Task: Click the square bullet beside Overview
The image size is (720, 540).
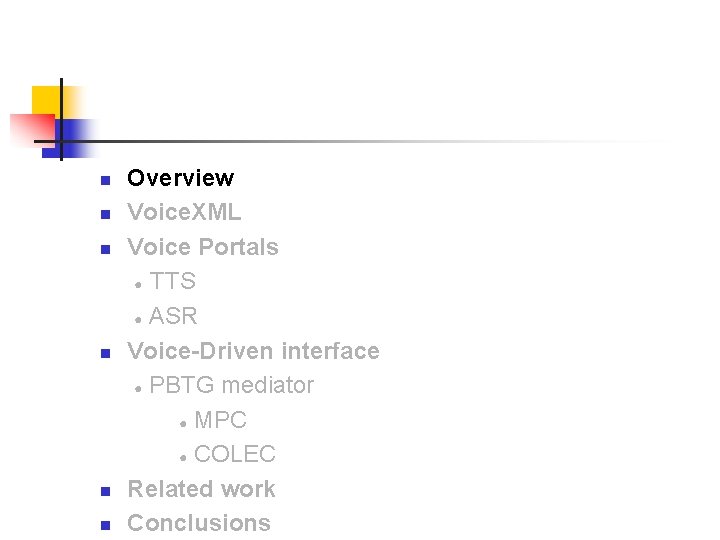Action: pos(103,181)
